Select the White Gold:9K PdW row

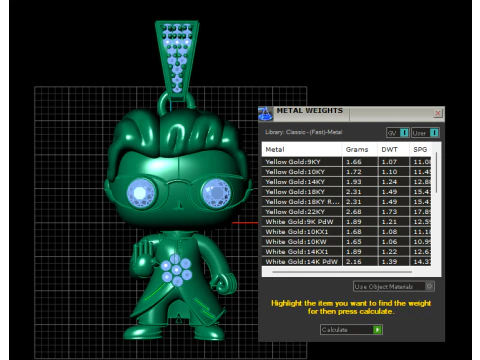pos(346,222)
